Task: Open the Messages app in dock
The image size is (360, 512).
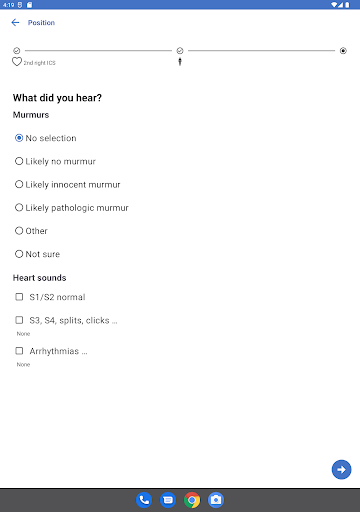Action: [168, 500]
